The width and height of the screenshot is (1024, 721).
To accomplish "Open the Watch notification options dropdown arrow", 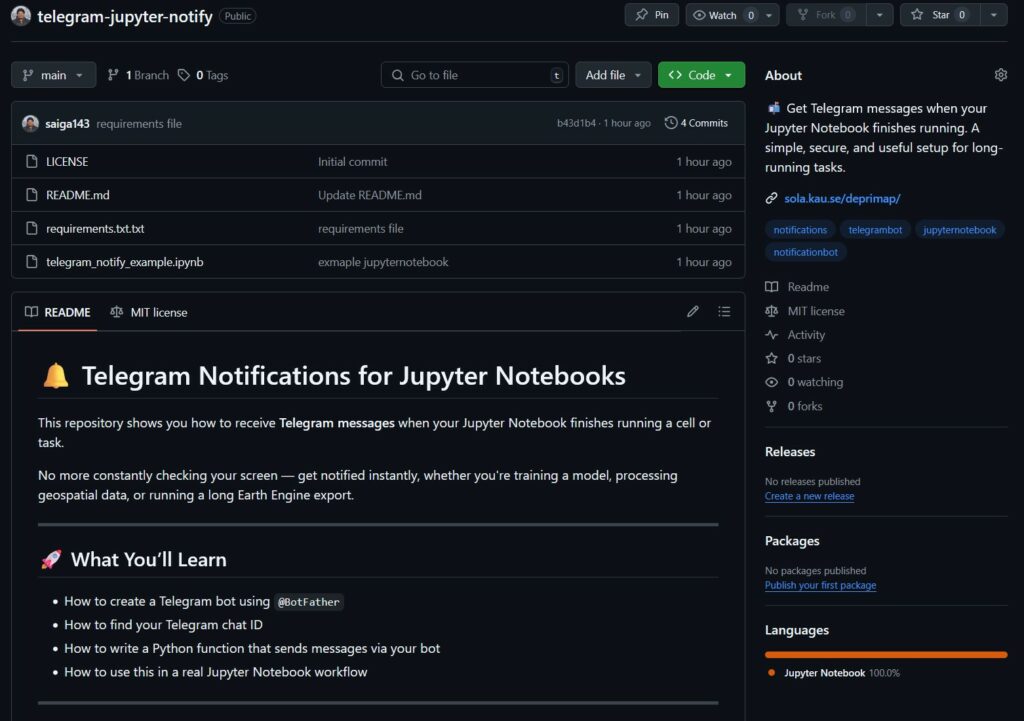I will click(769, 15).
